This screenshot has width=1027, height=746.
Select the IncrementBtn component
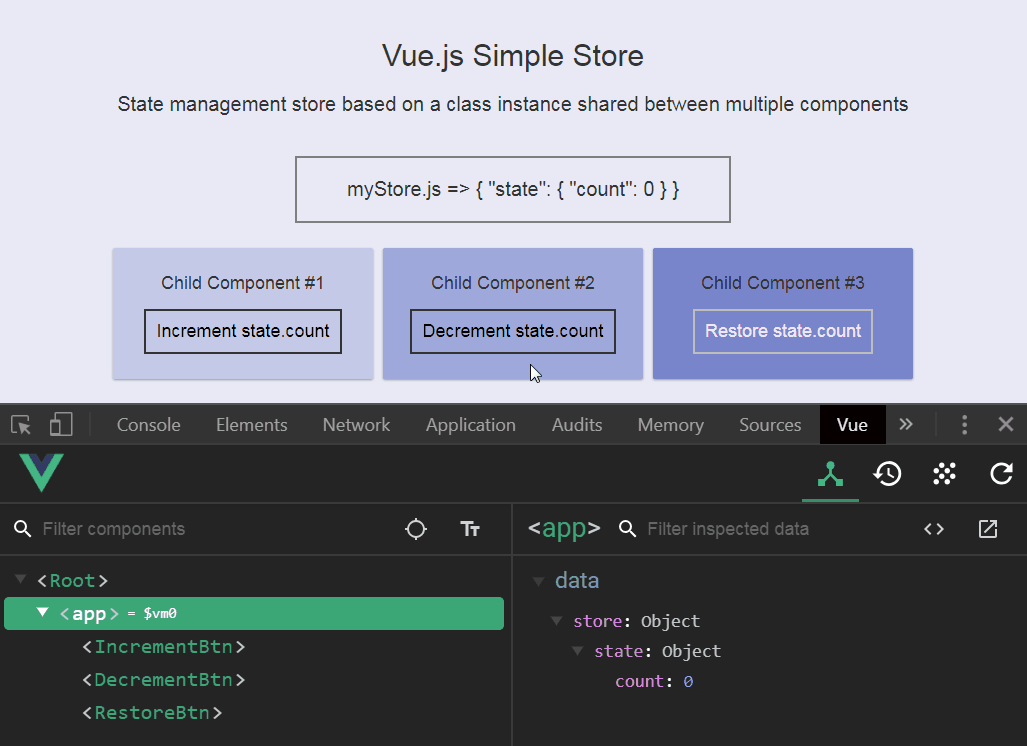[164, 646]
